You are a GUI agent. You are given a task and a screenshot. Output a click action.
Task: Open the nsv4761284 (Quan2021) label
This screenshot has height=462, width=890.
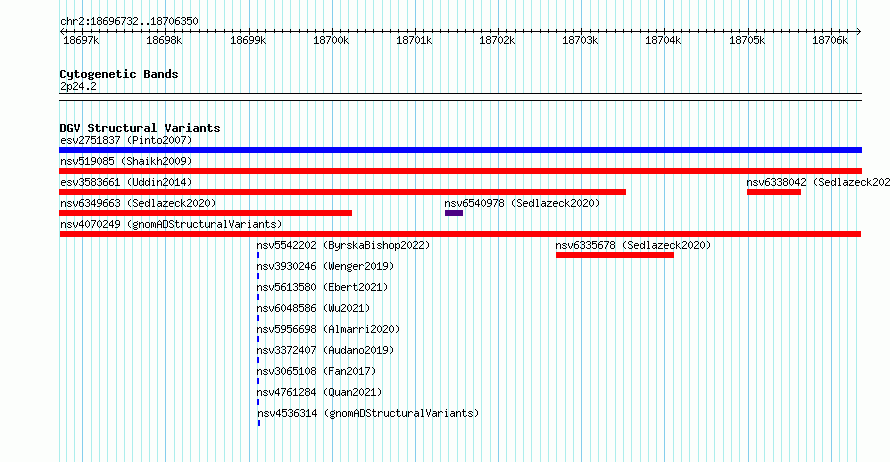point(319,392)
